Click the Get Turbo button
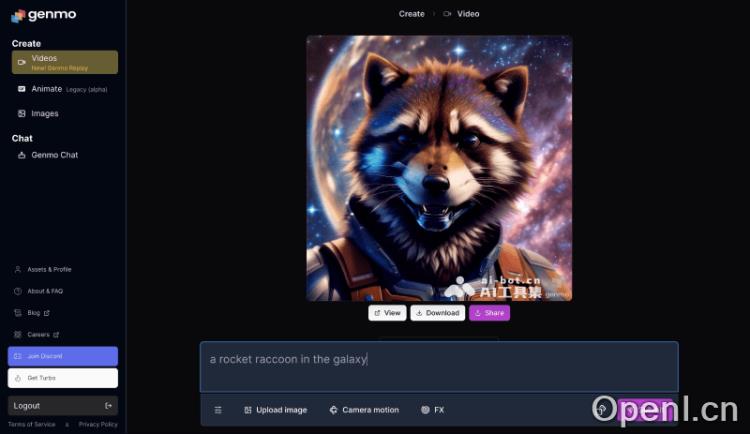The height and width of the screenshot is (434, 750). click(63, 378)
